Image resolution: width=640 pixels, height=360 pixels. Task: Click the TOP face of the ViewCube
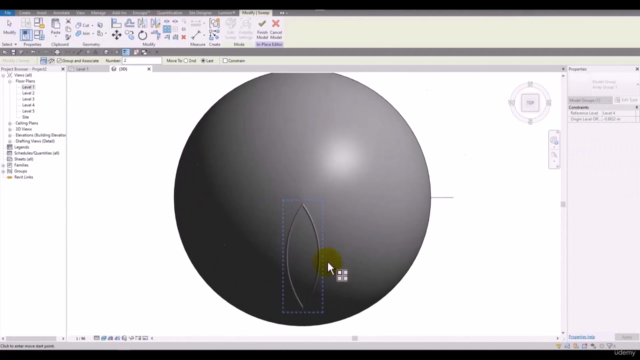pos(530,103)
